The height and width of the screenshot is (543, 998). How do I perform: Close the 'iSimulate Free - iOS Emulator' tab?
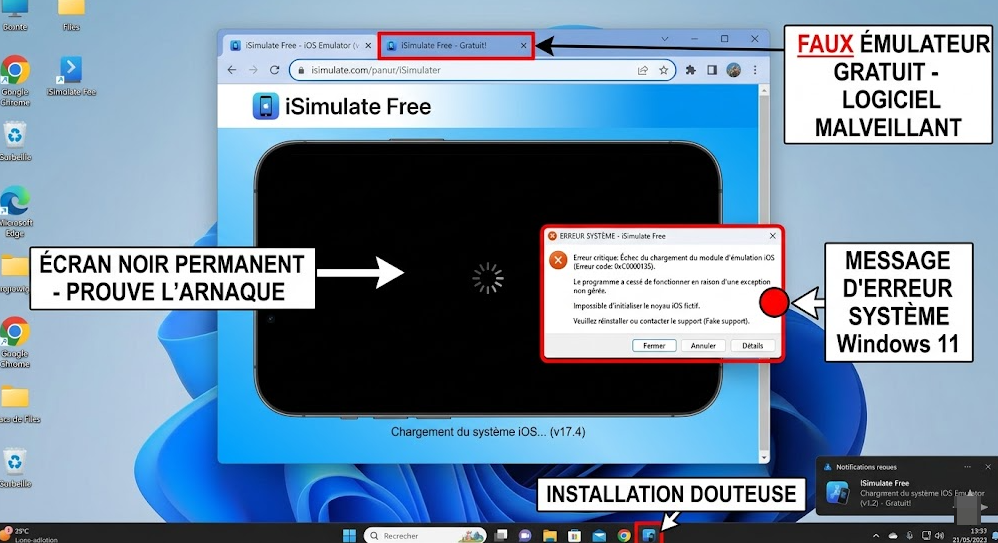[x=368, y=46]
